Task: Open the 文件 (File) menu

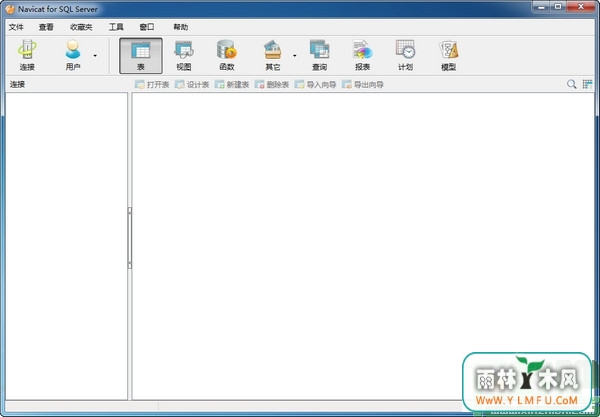Action: click(x=16, y=27)
